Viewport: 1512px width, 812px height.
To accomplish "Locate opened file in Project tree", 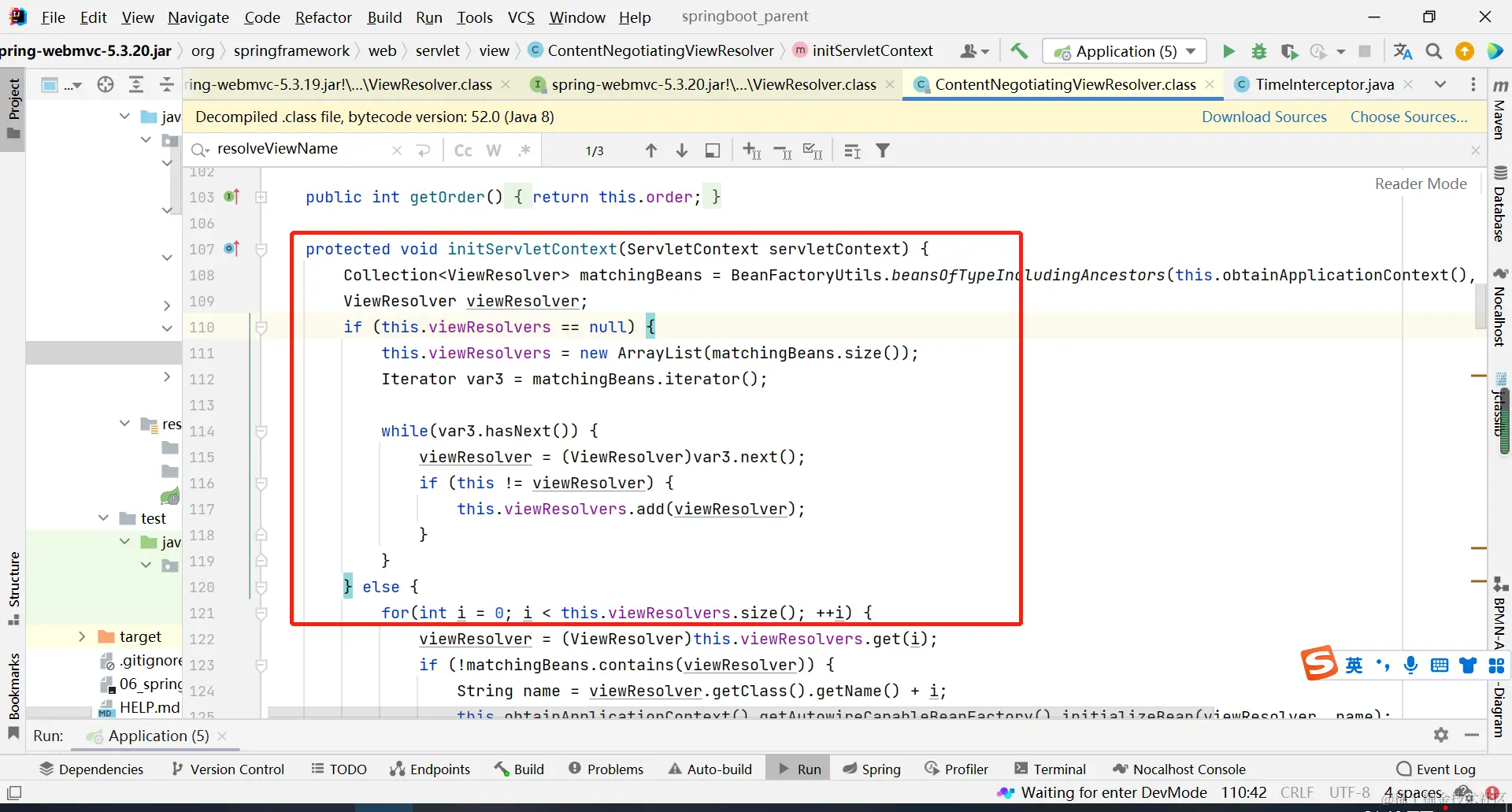I will pyautogui.click(x=106, y=84).
